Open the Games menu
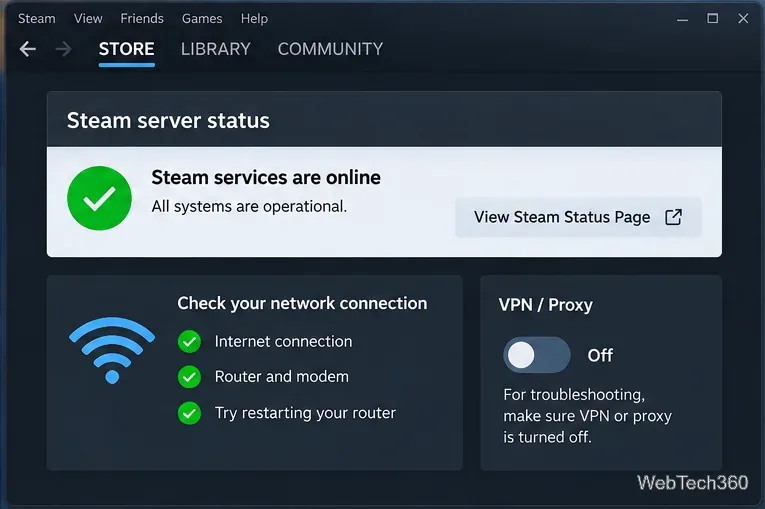The width and height of the screenshot is (765, 509). tap(202, 19)
